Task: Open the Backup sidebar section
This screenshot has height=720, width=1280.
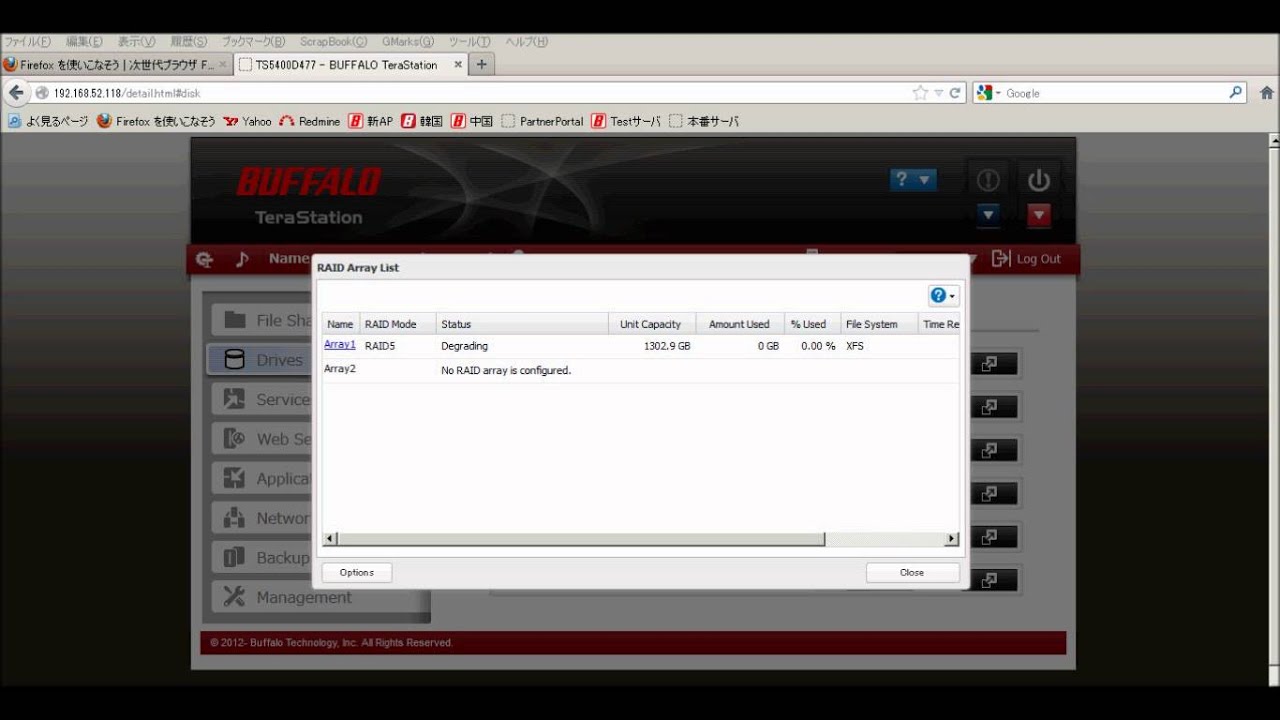Action: tap(262, 557)
